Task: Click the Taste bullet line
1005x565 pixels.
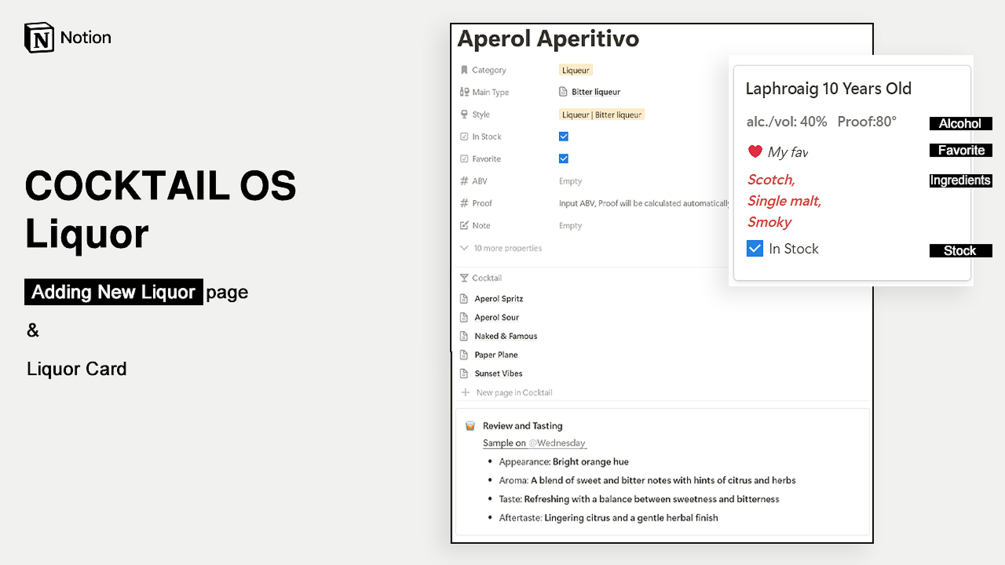Action: click(639, 499)
